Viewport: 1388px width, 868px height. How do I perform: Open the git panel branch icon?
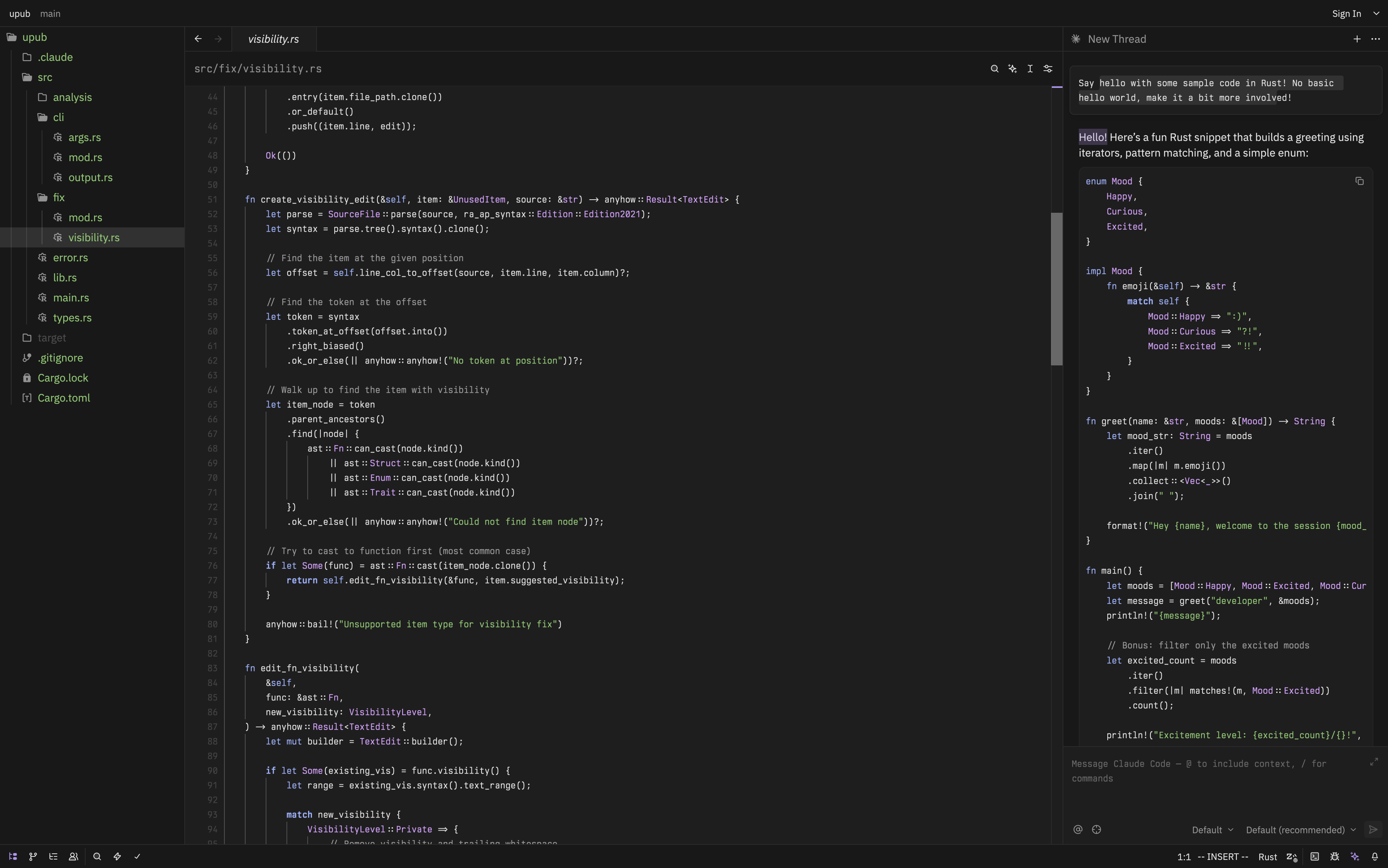click(x=33, y=856)
